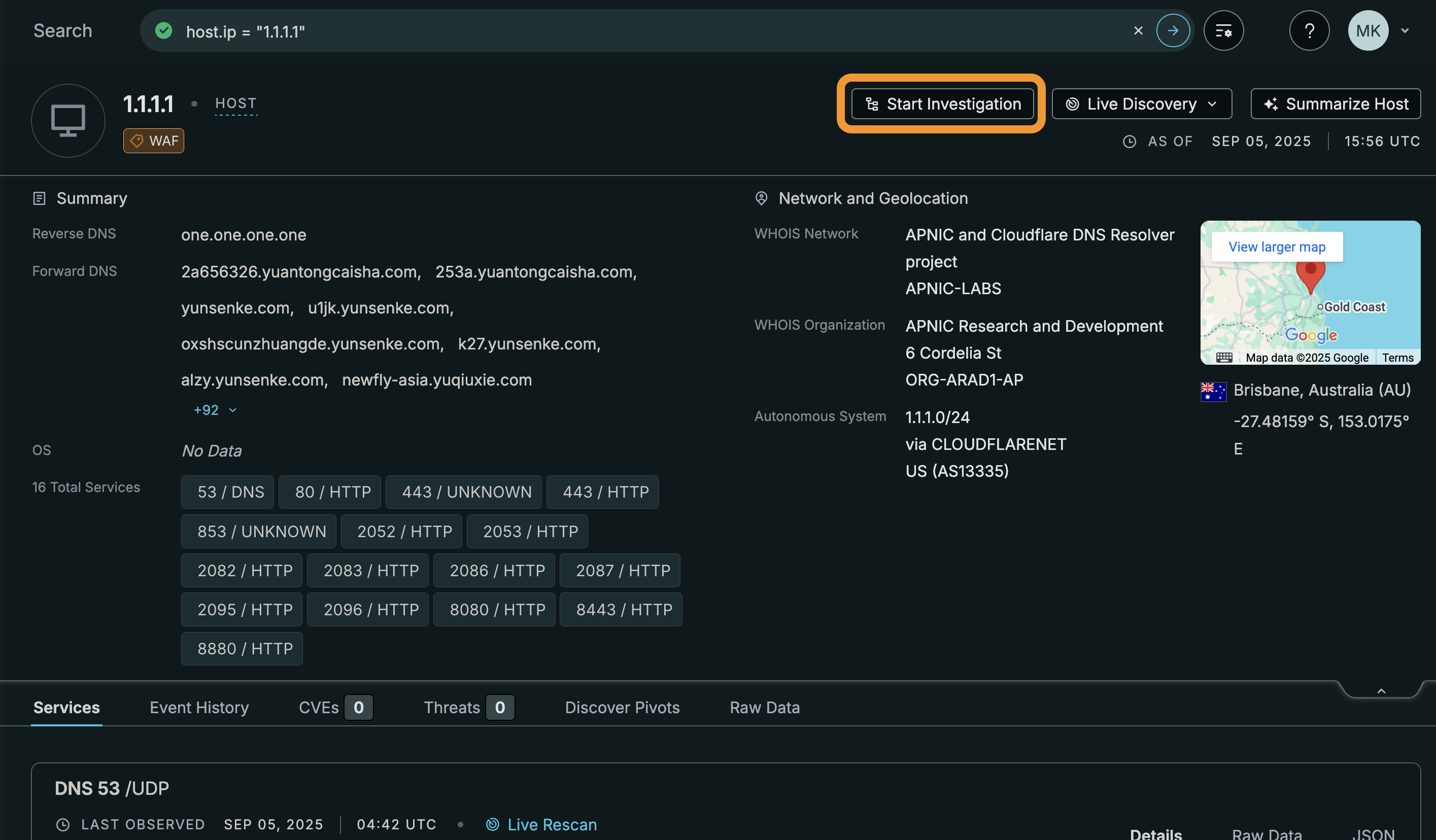The height and width of the screenshot is (840, 1436).
Task: Switch to Event History tab
Action: pyautogui.click(x=199, y=708)
